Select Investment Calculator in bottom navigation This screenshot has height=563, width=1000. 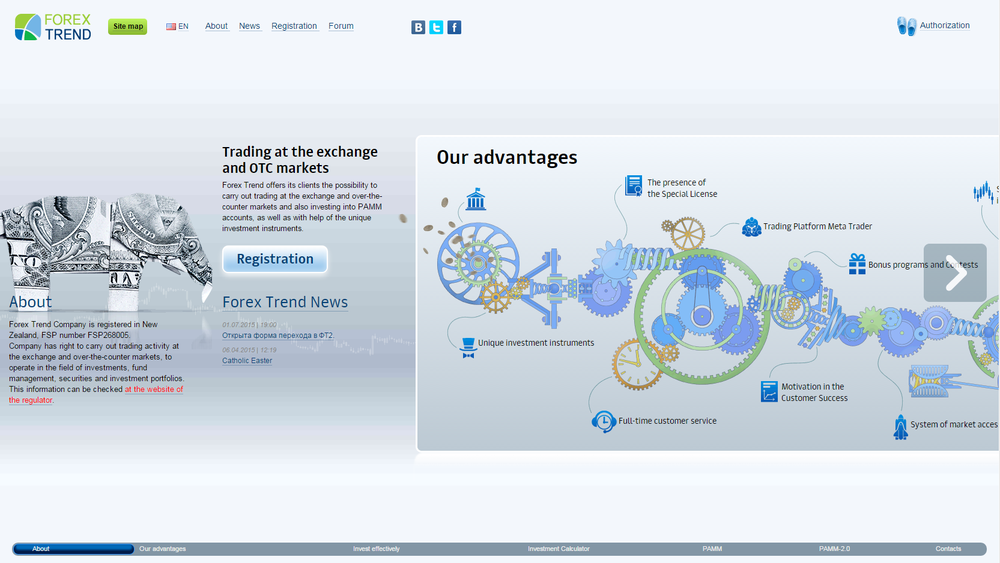tap(559, 549)
